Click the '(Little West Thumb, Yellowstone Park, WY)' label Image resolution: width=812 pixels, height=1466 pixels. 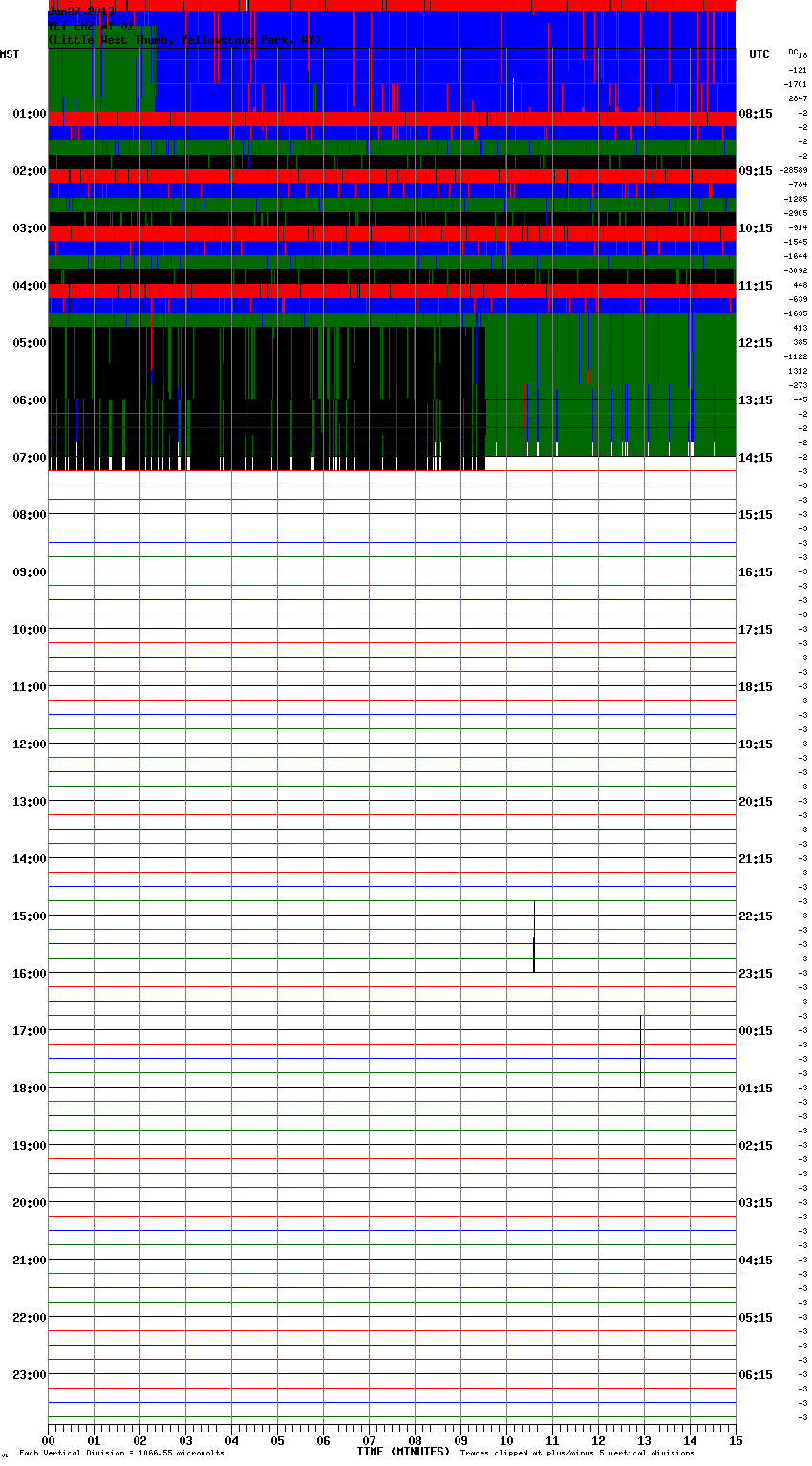pos(184,40)
